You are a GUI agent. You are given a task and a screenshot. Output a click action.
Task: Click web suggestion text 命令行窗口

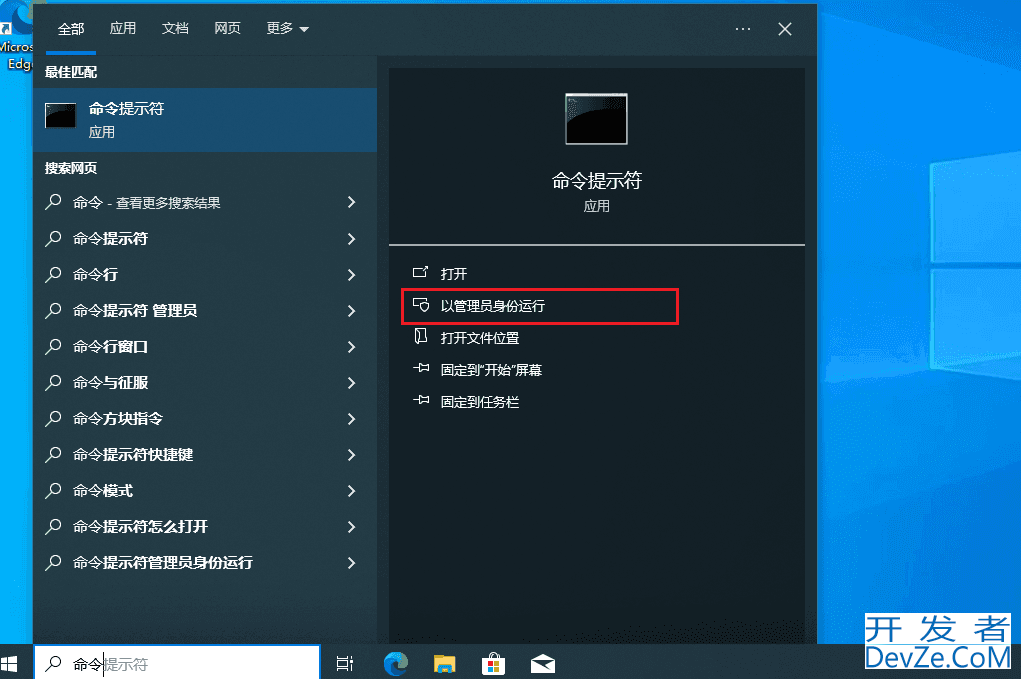point(110,347)
